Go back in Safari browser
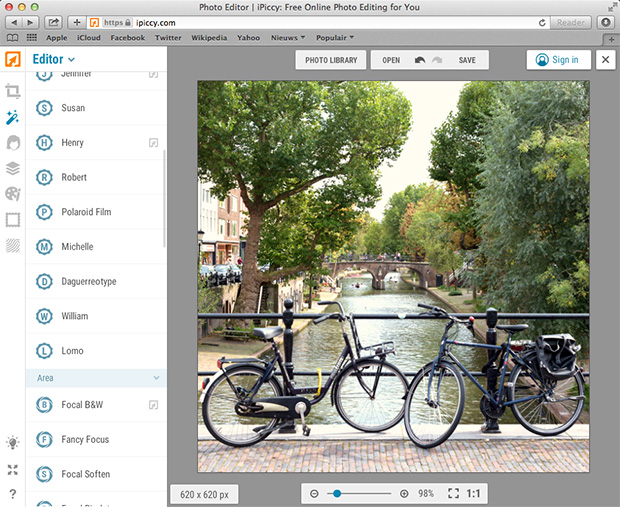The height and width of the screenshot is (507, 620). (14, 23)
